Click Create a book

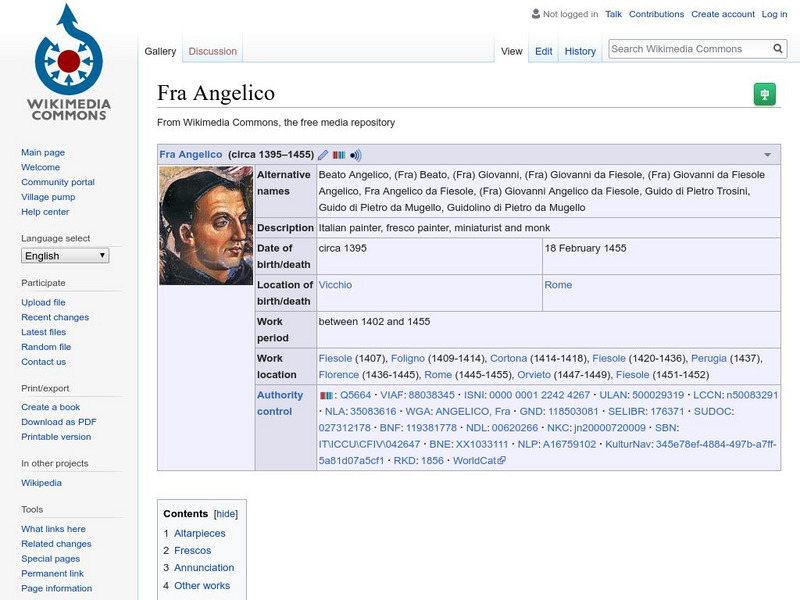point(51,407)
